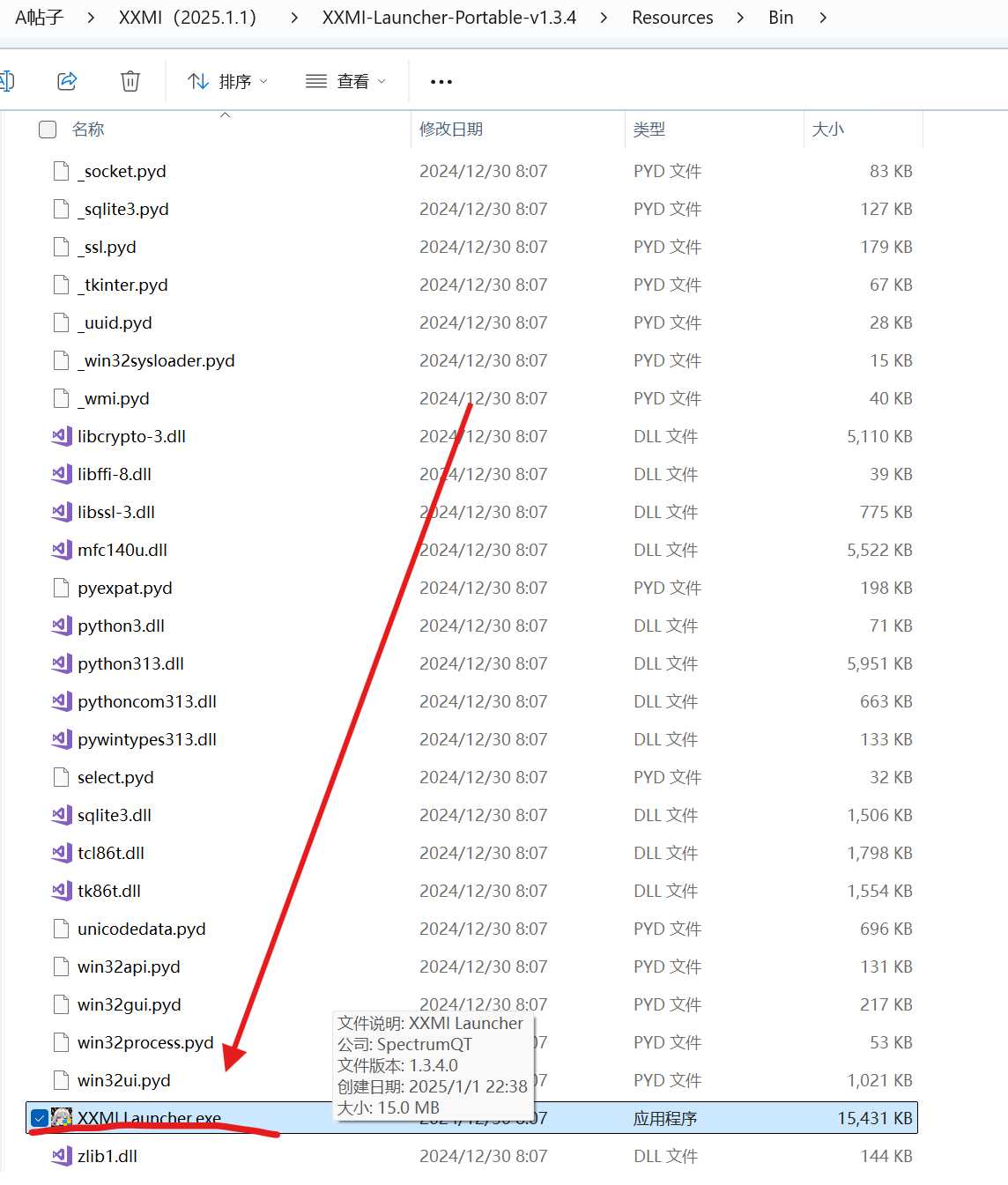The image size is (1008, 1185).
Task: Sort by 修改日期 column header
Action: [x=451, y=130]
